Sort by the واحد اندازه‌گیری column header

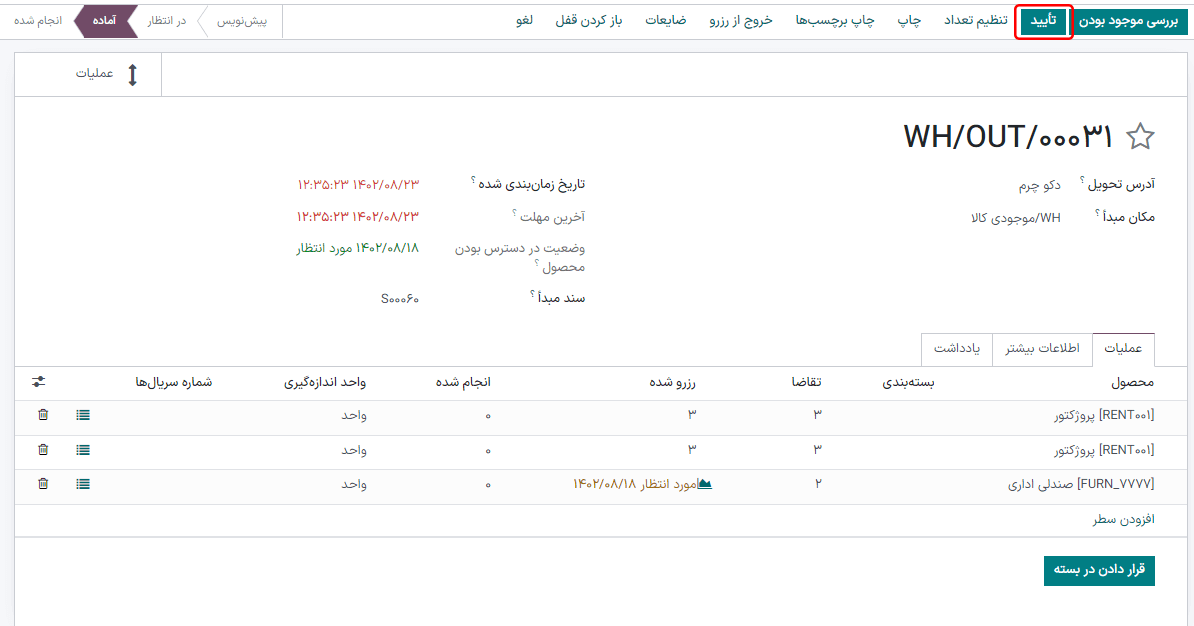325,382
